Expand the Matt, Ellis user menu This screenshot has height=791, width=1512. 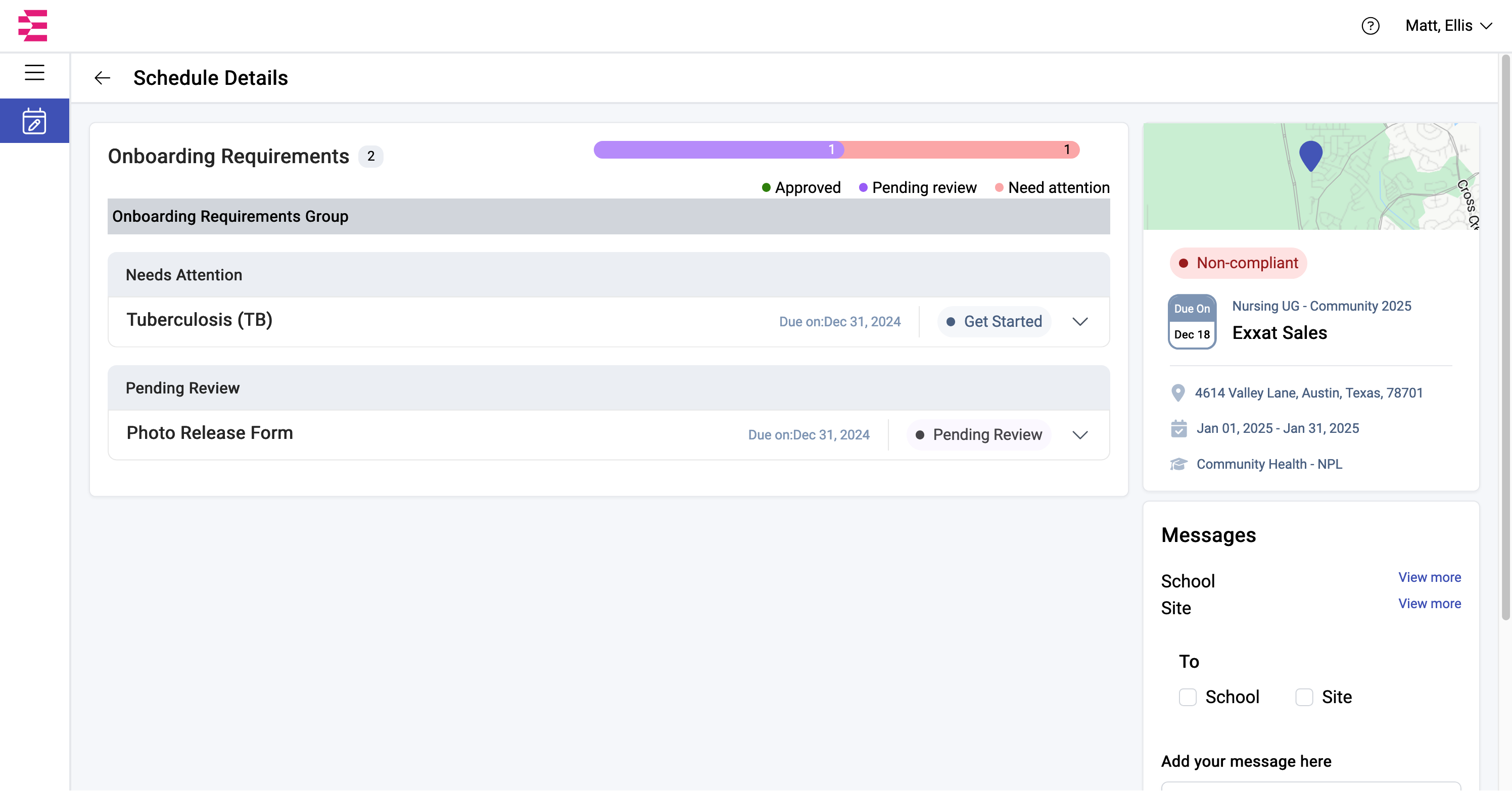point(1448,26)
